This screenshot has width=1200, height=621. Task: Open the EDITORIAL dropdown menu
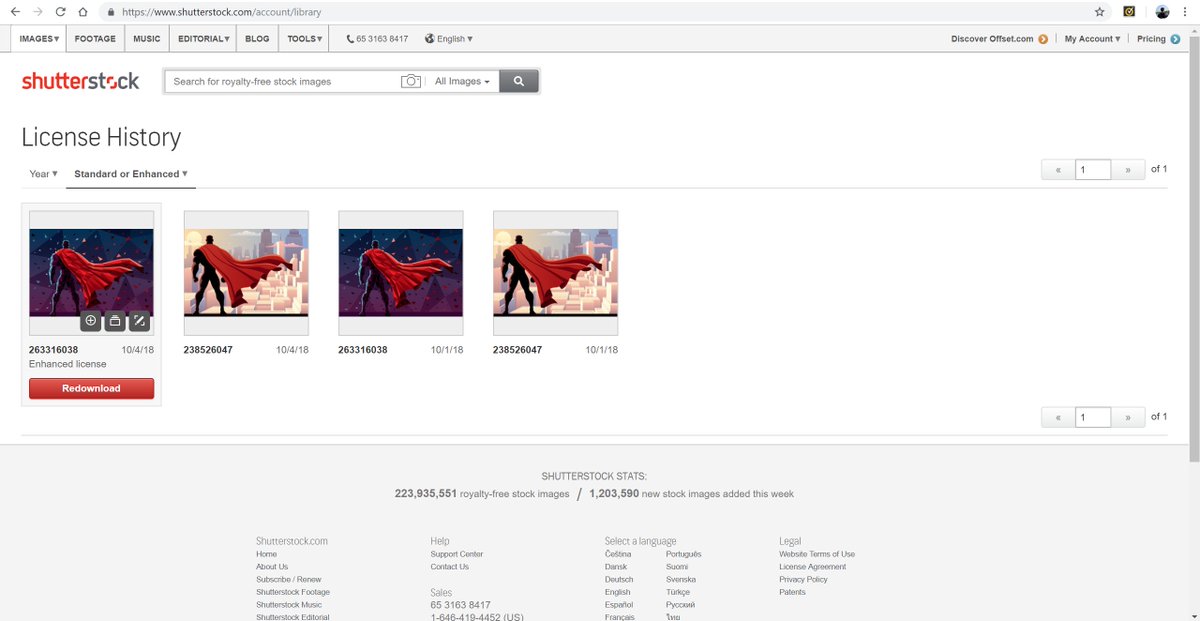[204, 39]
